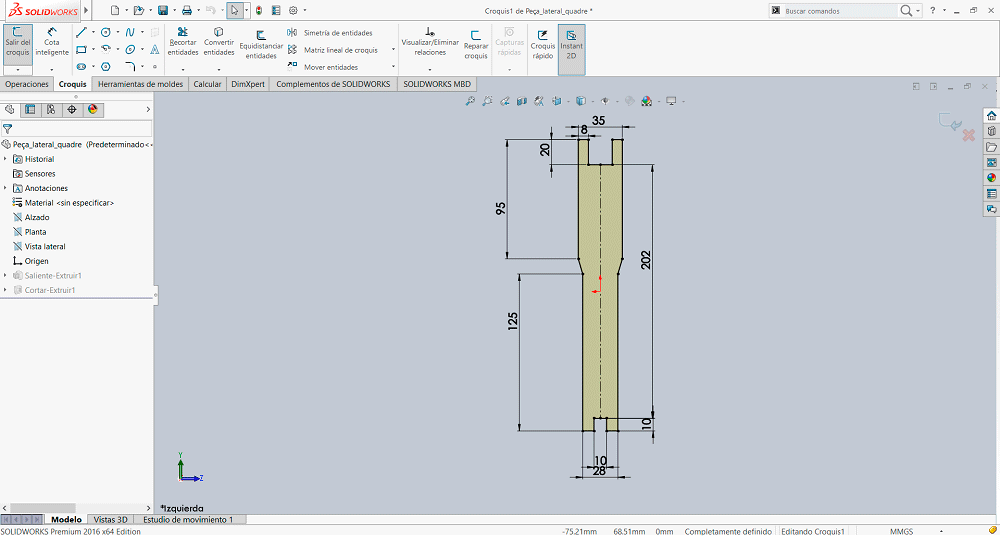
Task: Activate the Convertir entidades tool
Action: [219, 42]
